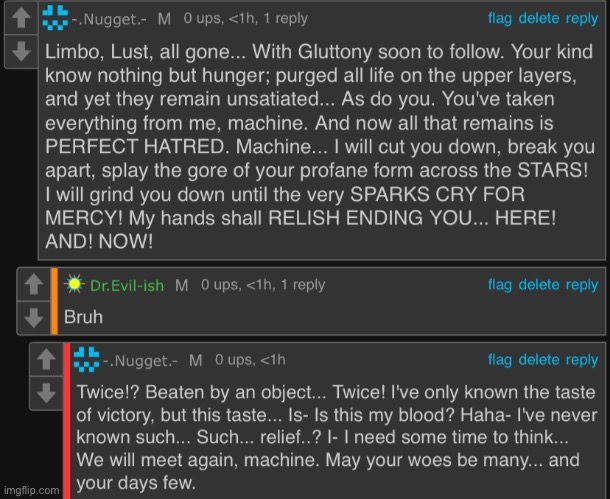Reply to the "Limbo, Lust" comment
Image resolution: width=610 pixels, height=499 pixels.
tap(582, 18)
